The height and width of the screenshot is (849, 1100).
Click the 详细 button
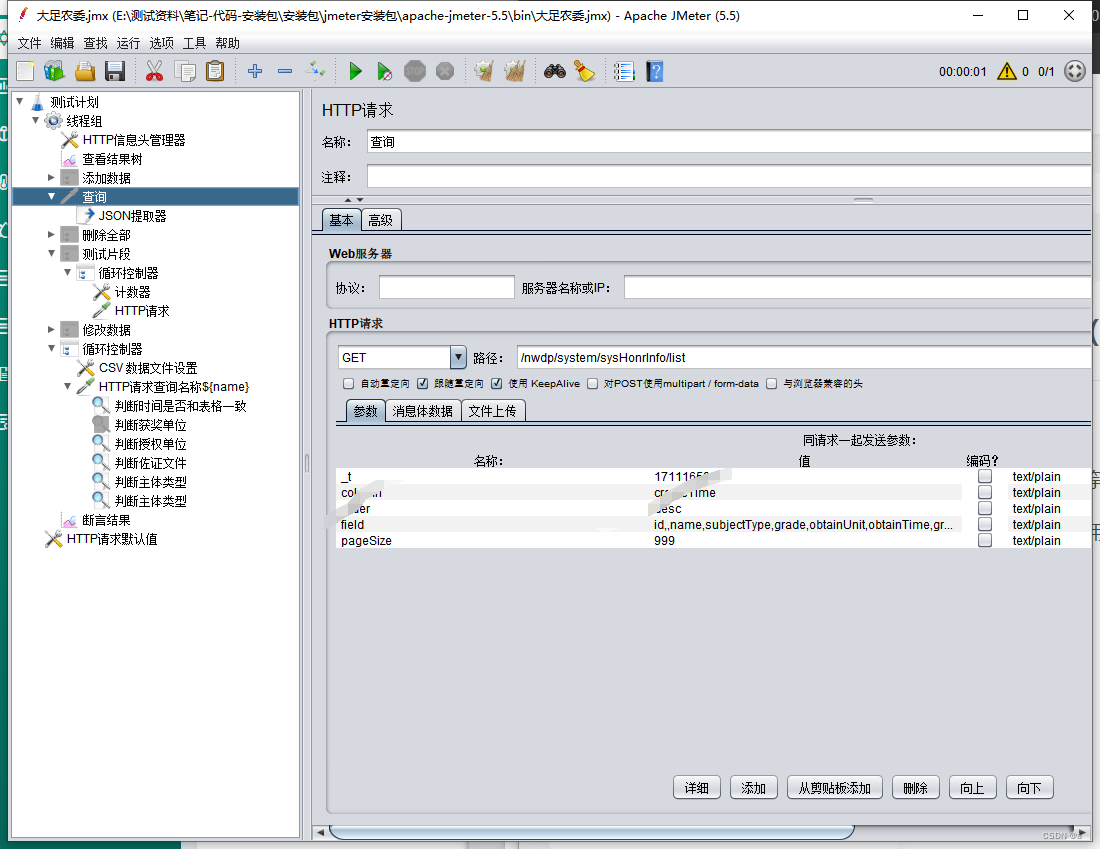(x=697, y=788)
